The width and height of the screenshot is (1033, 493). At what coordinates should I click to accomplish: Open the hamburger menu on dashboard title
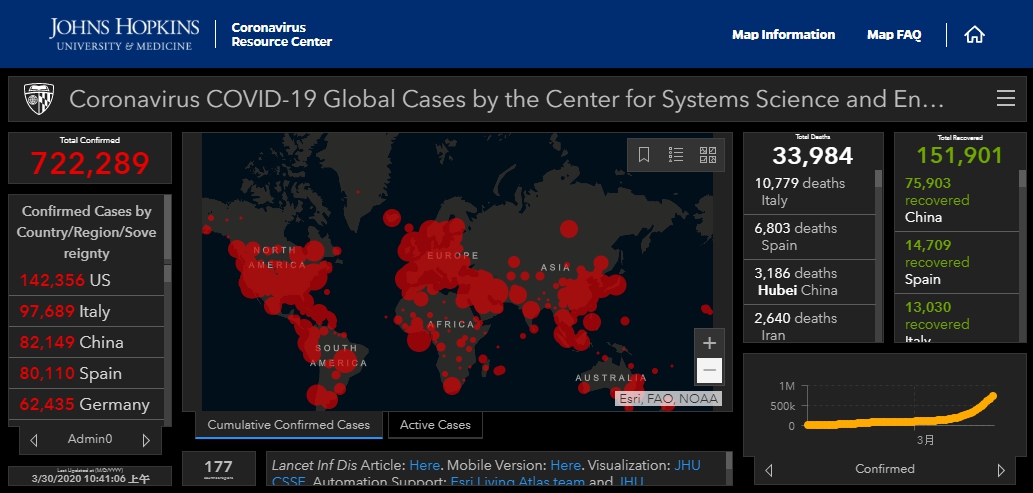1005,99
